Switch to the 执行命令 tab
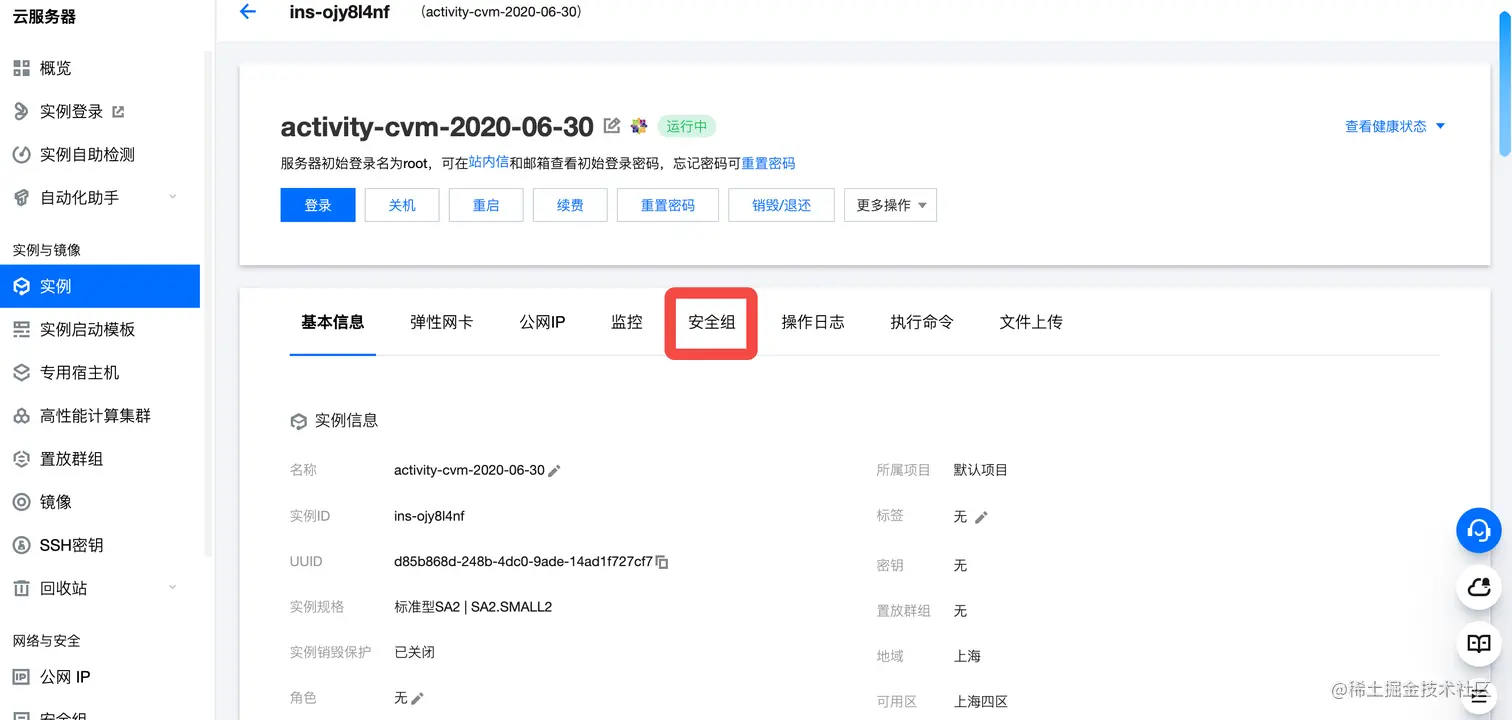The width and height of the screenshot is (1512, 720). tap(922, 322)
